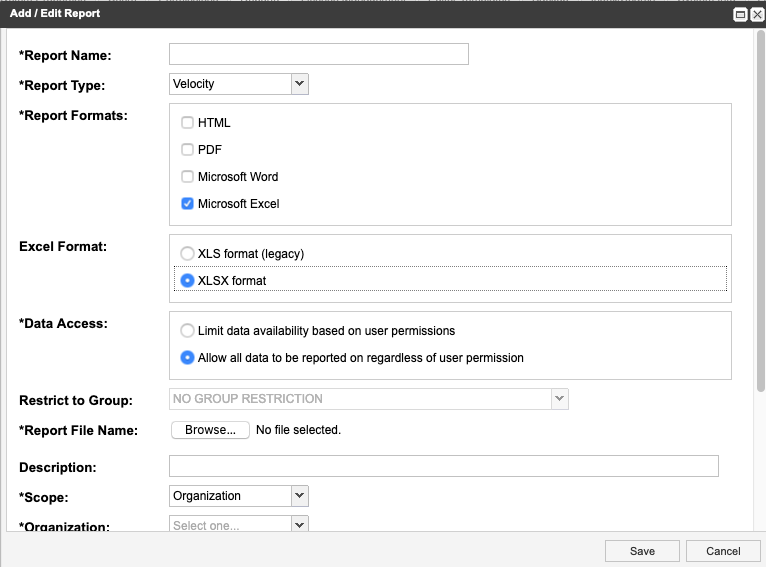Select Limit data availability based on permissions
Screen dimensions: 766x567
[x=187, y=331]
